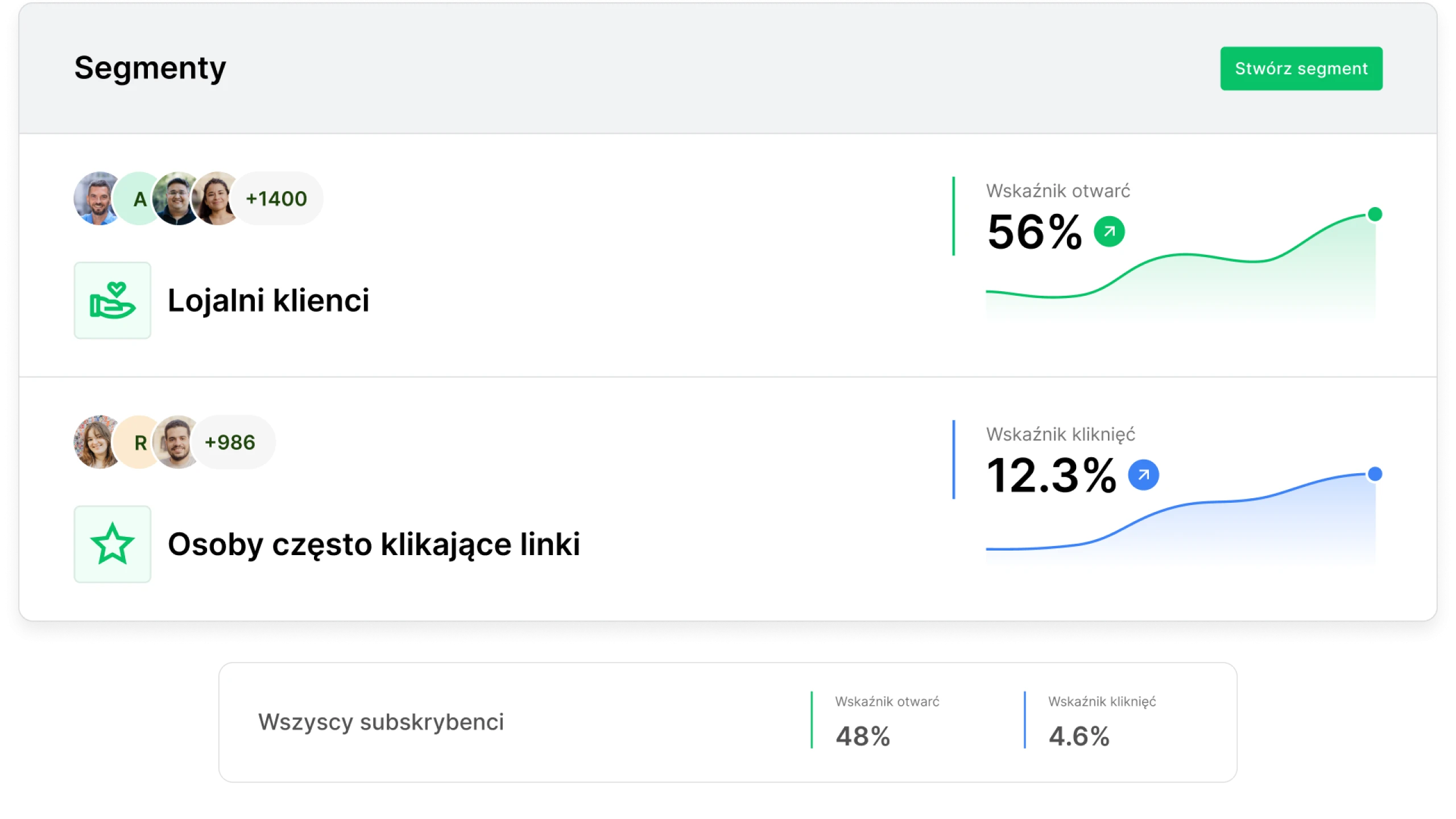Select the Wszyscy subskrybenci row
Viewport: 1456px width, 819px height.
coord(381,722)
